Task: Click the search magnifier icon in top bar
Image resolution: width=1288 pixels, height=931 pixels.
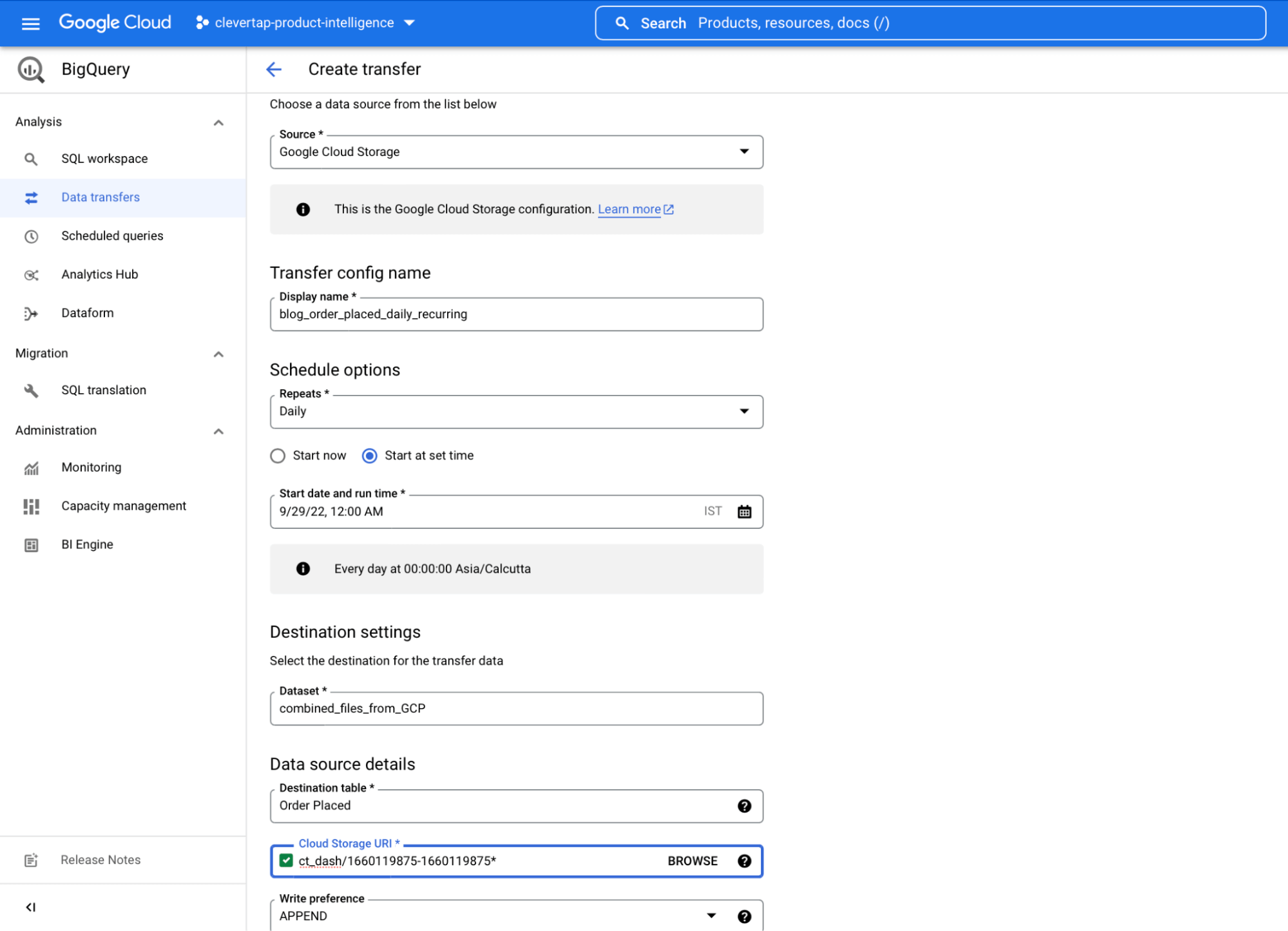Action: click(x=622, y=23)
